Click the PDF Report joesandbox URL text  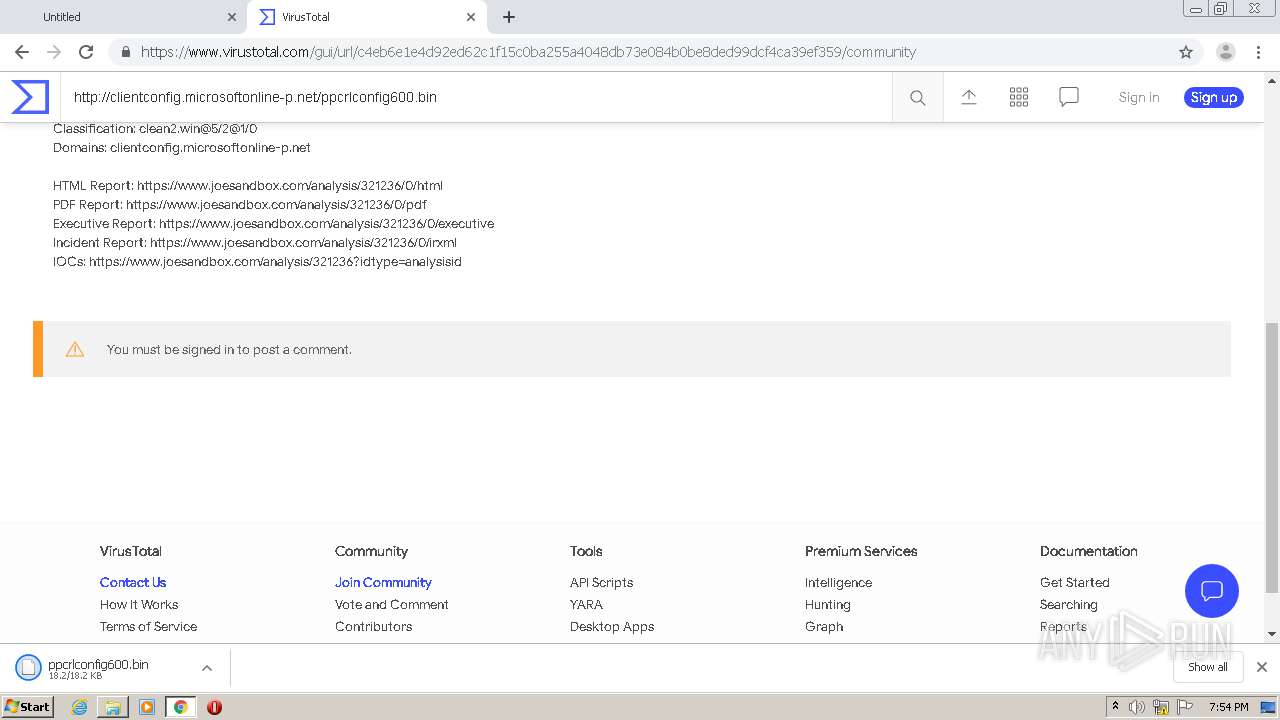pyautogui.click(x=276, y=204)
